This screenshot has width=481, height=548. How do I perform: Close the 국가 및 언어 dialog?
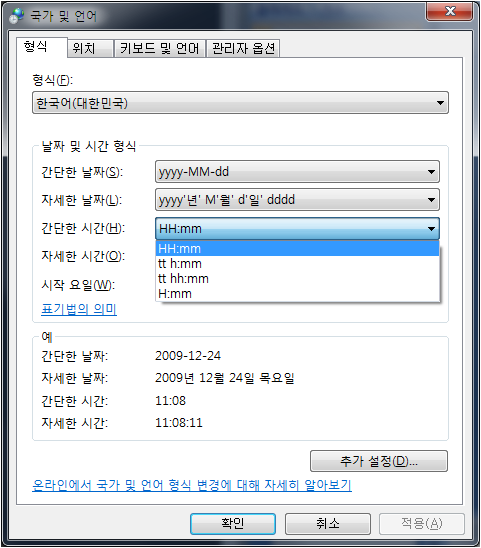(x=450, y=12)
